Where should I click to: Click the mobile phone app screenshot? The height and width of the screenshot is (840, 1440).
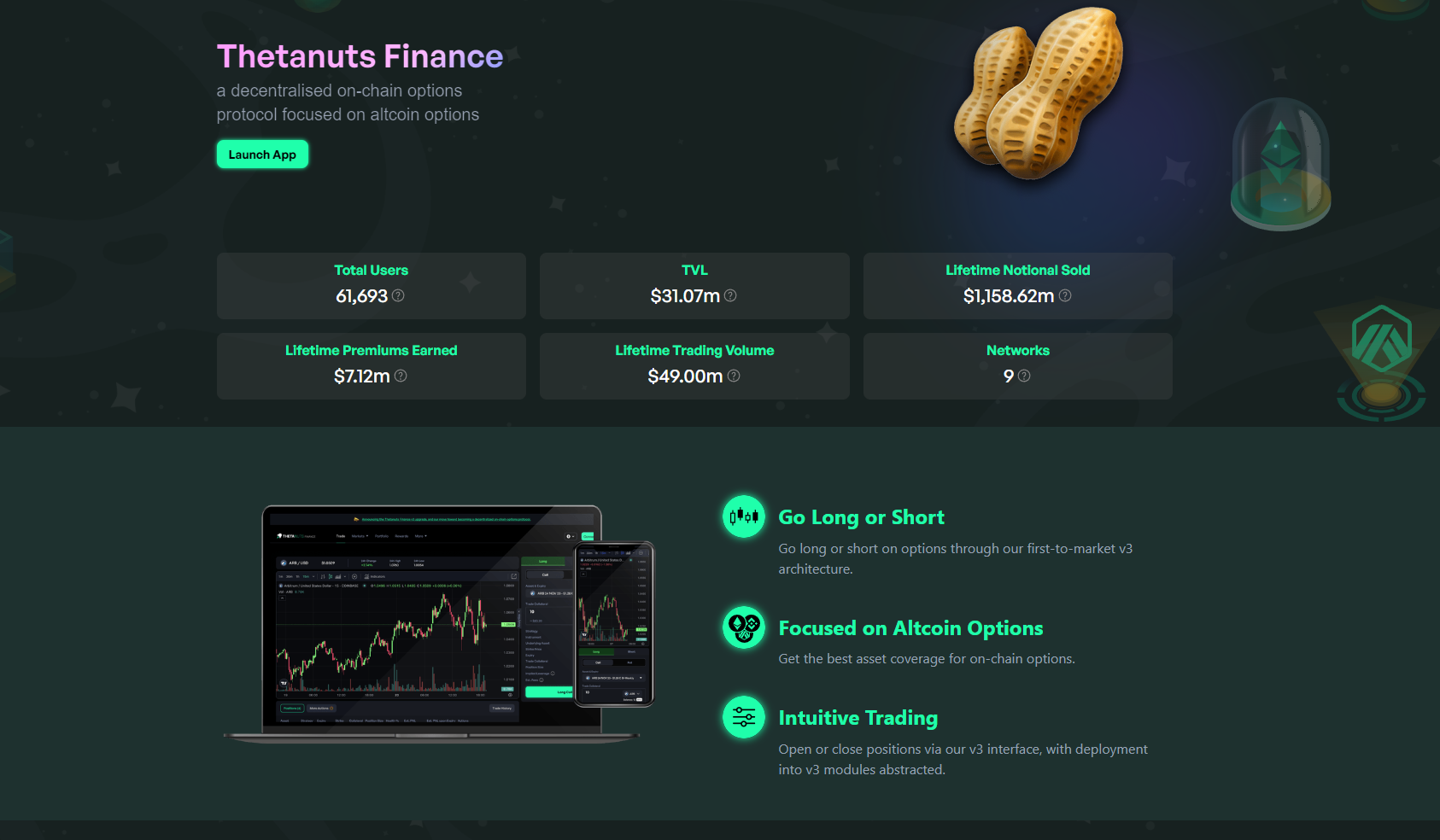[x=614, y=624]
